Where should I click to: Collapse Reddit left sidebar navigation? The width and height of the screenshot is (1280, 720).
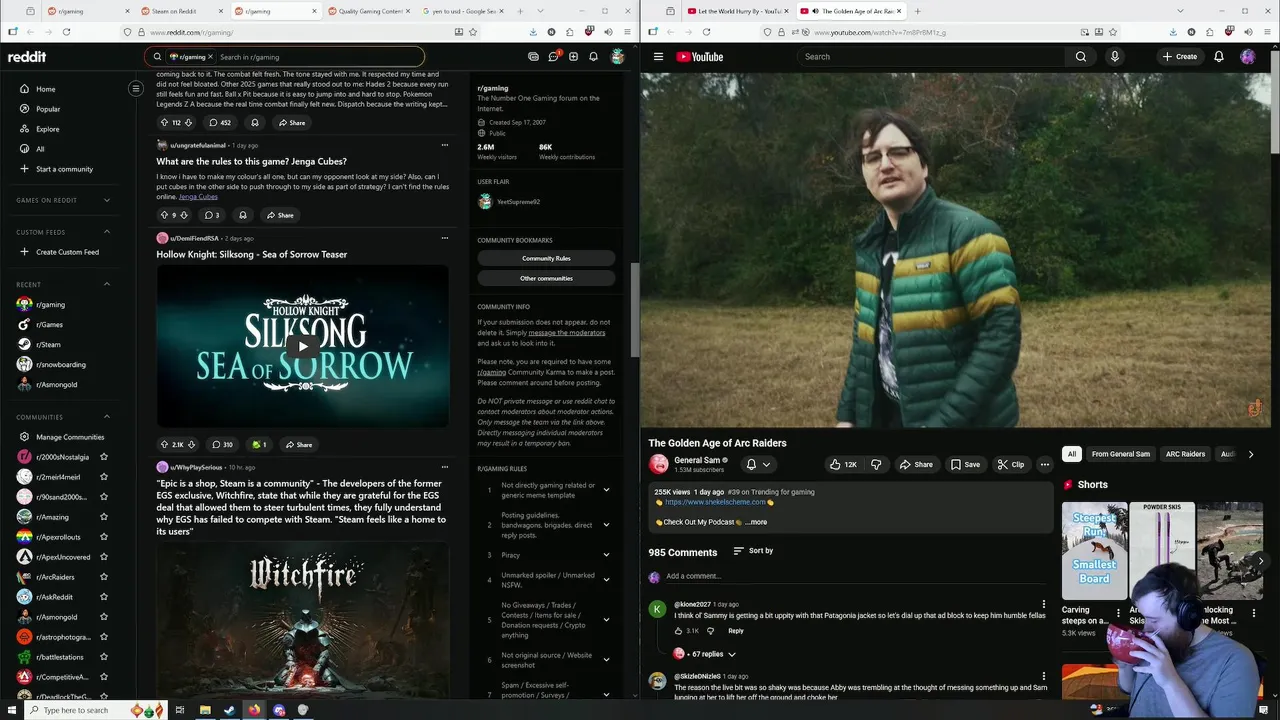coord(136,88)
